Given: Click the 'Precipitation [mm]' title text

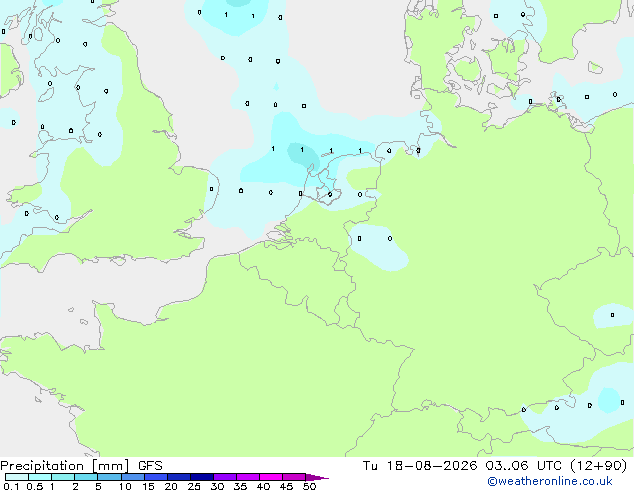Looking at the screenshot, I should tap(65, 466).
